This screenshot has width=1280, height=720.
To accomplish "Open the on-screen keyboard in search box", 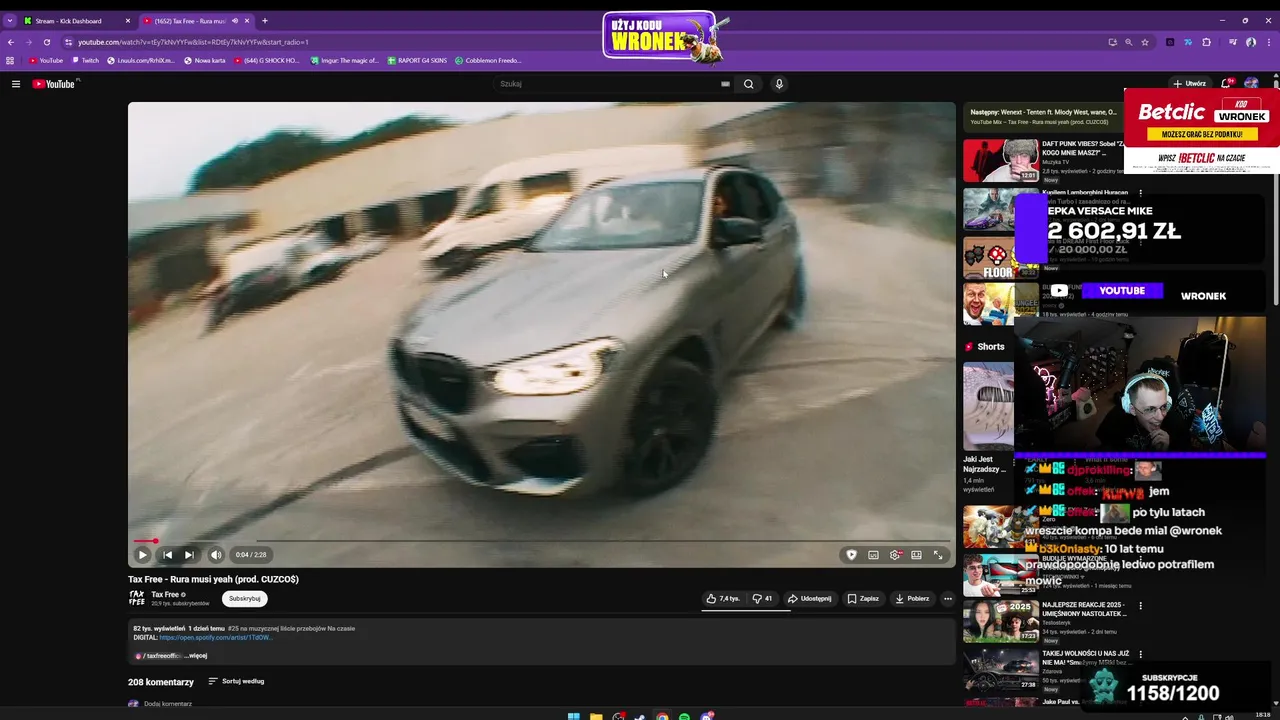I will click(725, 84).
